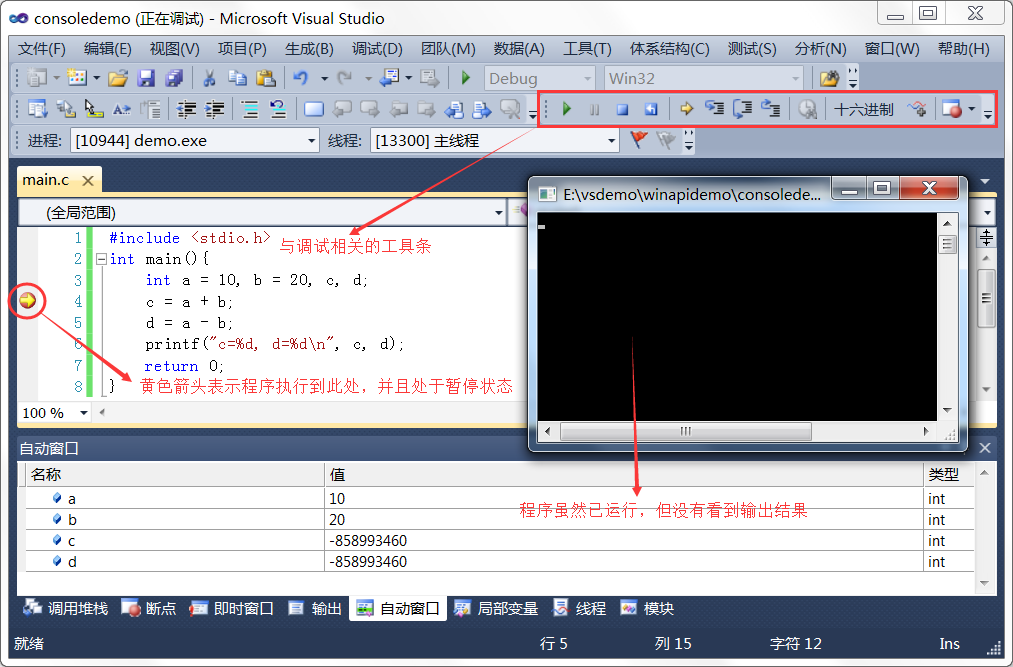Expand the 100 % editor zoom dropdown
This screenshot has height=667, width=1013.
[x=82, y=413]
